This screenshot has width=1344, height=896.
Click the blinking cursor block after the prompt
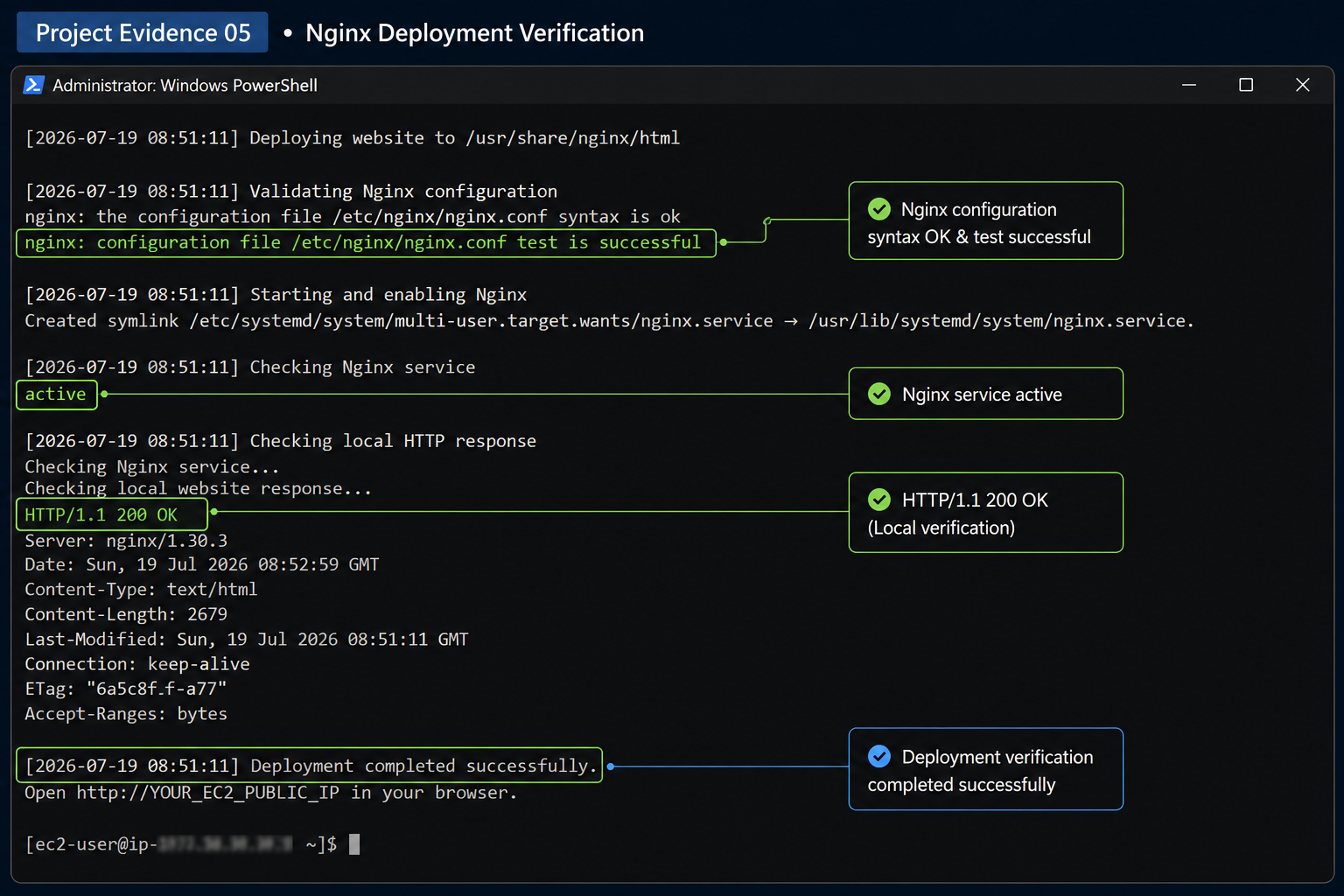pyautogui.click(x=354, y=844)
